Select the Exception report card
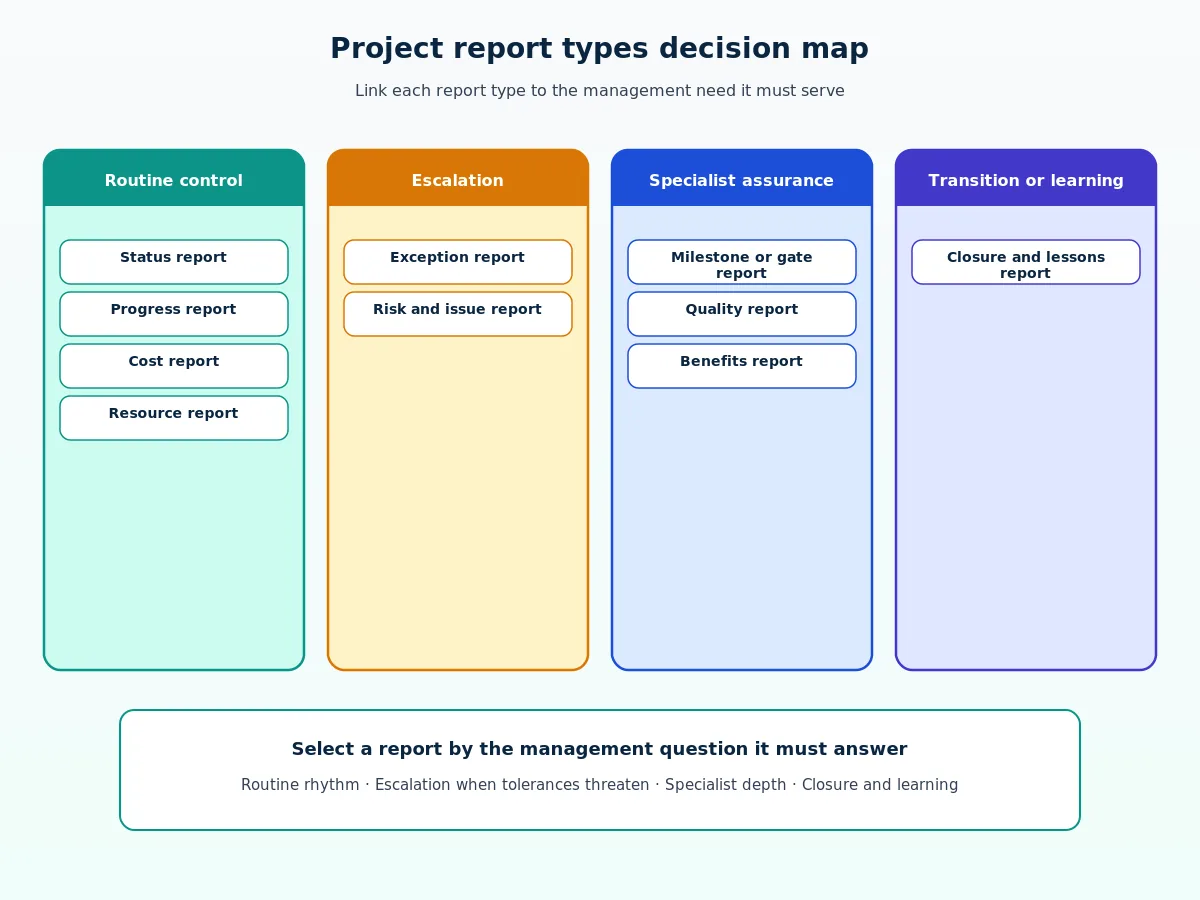Viewport: 1200px width, 900px height. (x=458, y=262)
